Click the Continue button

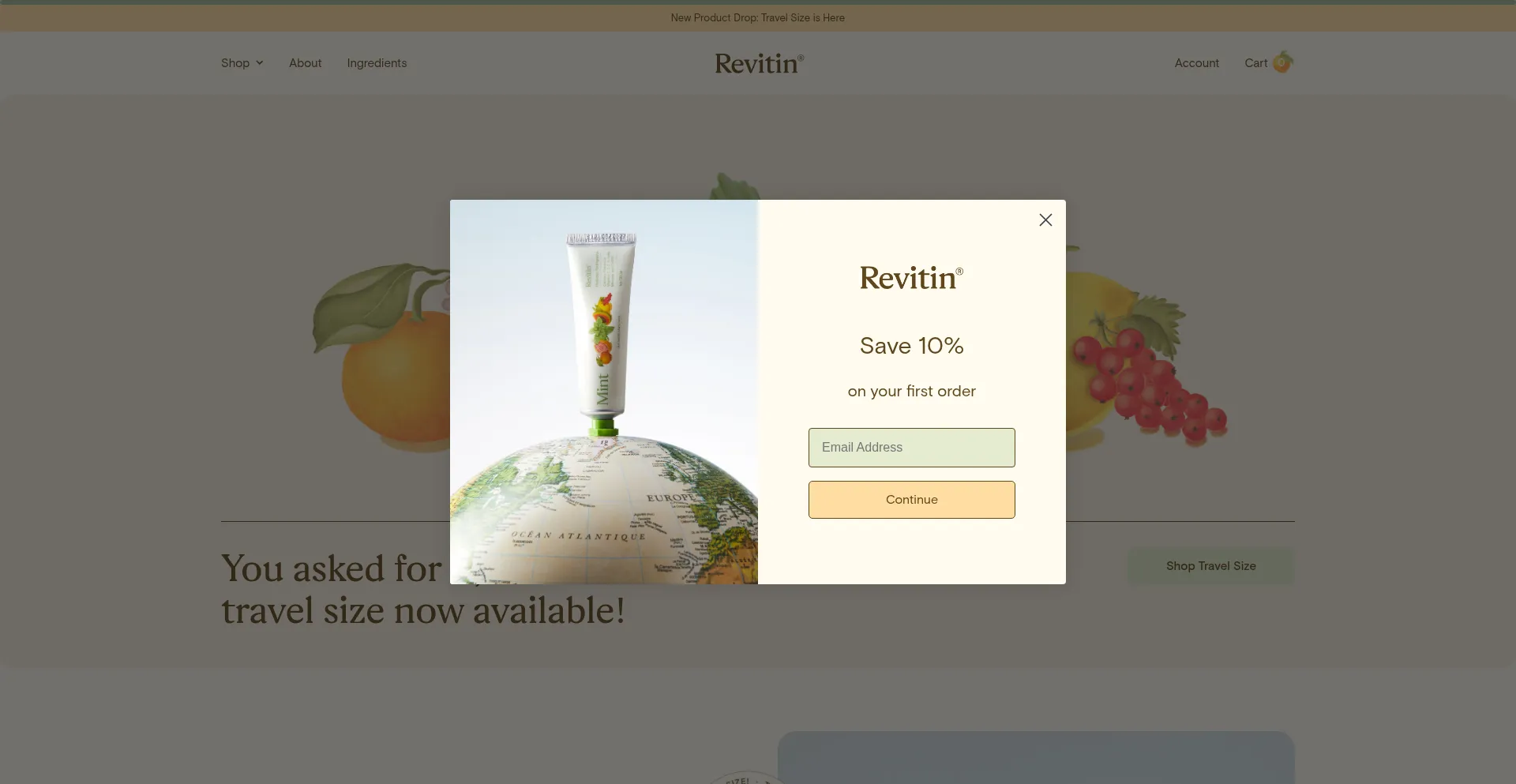[x=911, y=500]
